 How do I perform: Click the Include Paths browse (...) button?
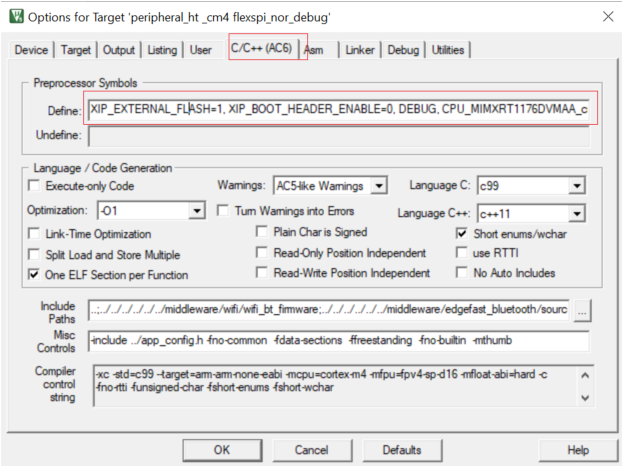point(582,310)
